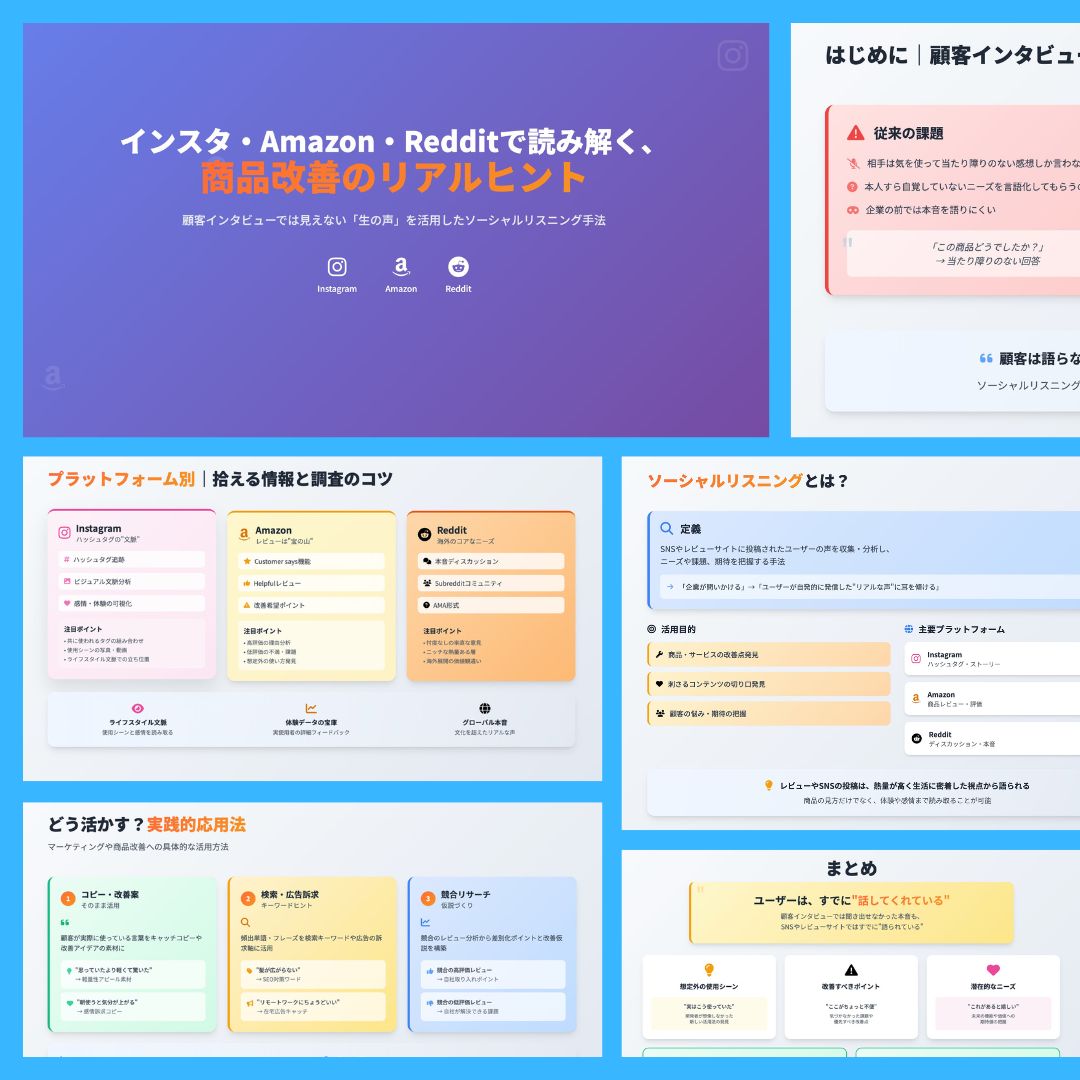Click the wrench icon beside 商品・サービスの改善点発見
Image resolution: width=1080 pixels, height=1080 pixels.
click(659, 654)
